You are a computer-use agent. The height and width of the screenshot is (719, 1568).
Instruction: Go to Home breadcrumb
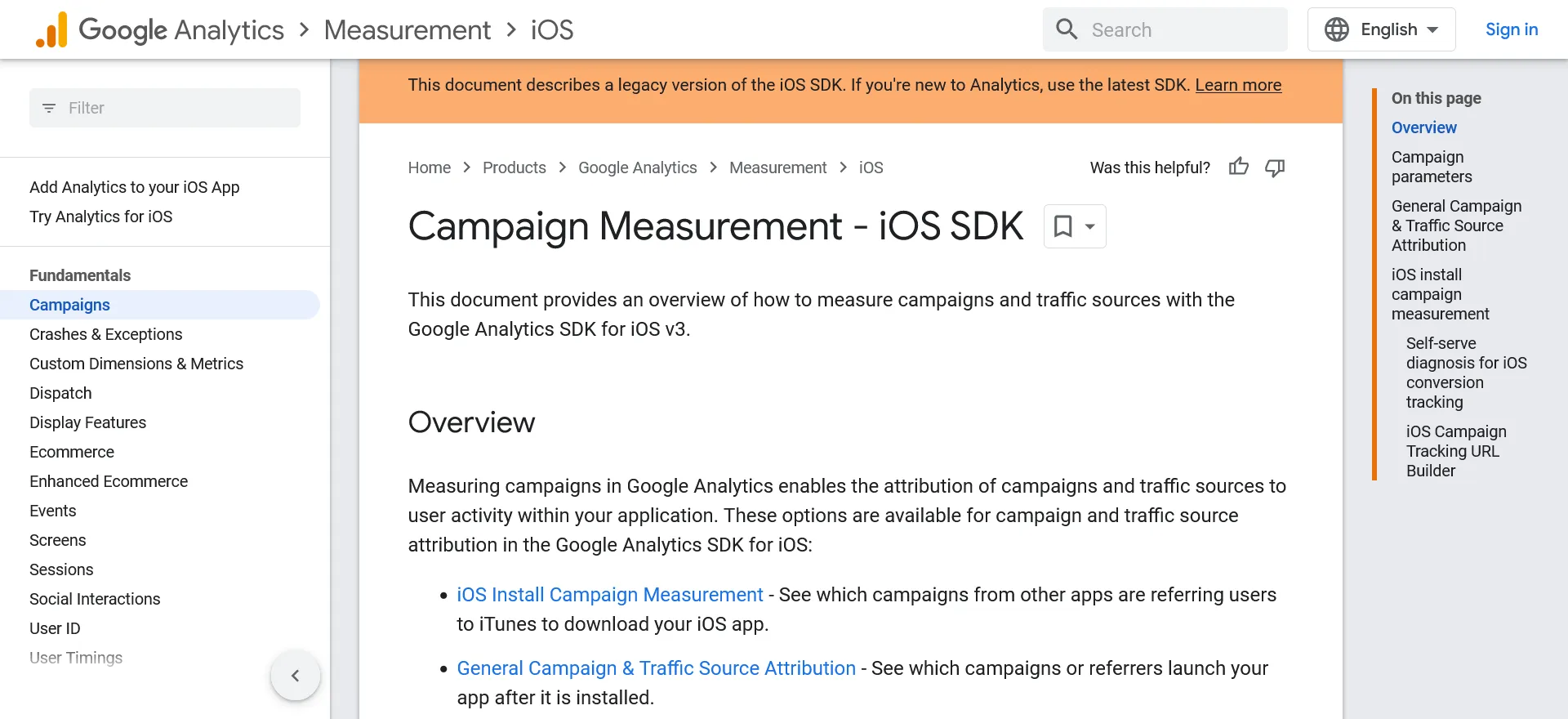coord(430,167)
